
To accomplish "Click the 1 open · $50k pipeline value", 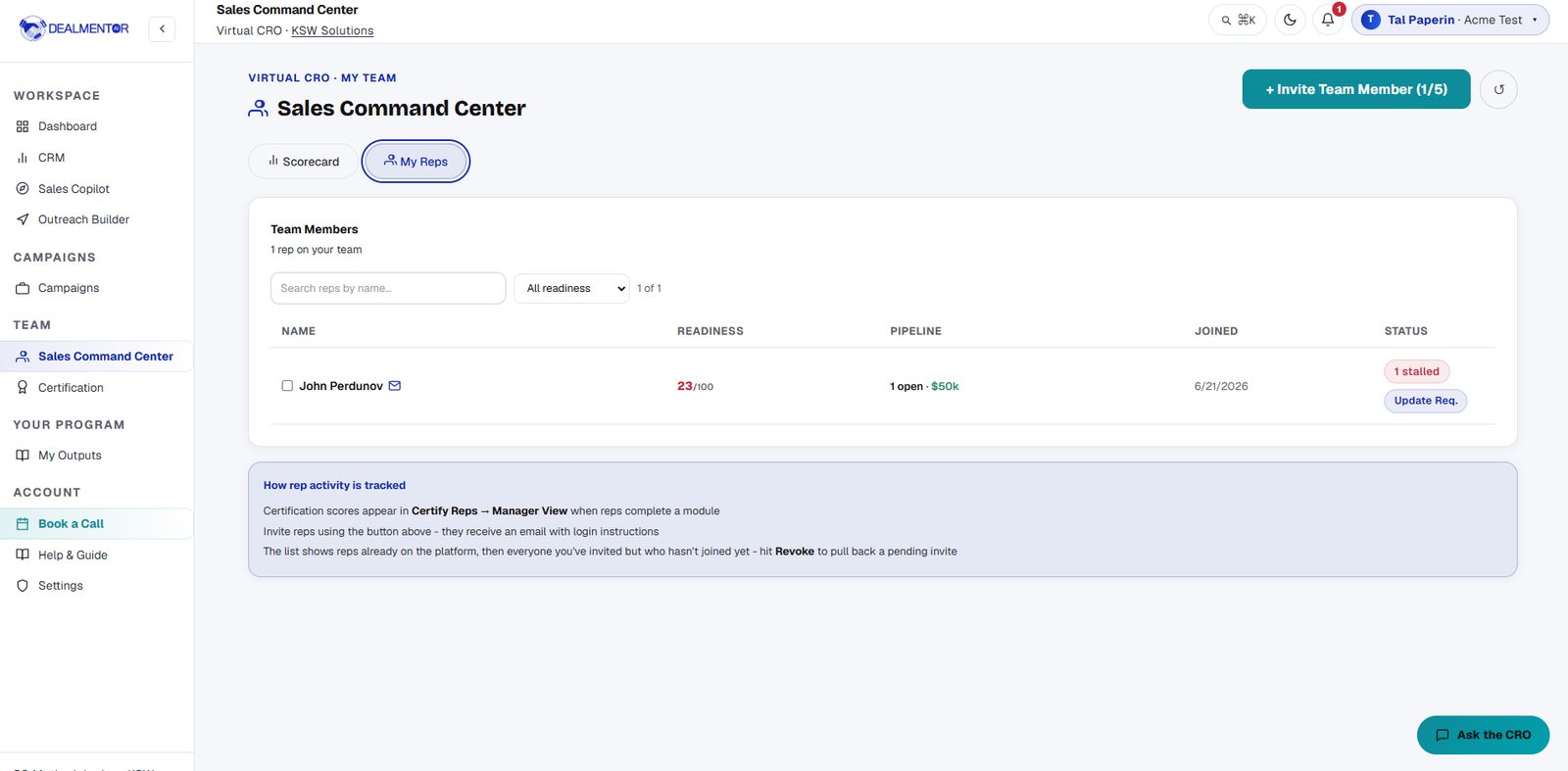I will (x=924, y=386).
